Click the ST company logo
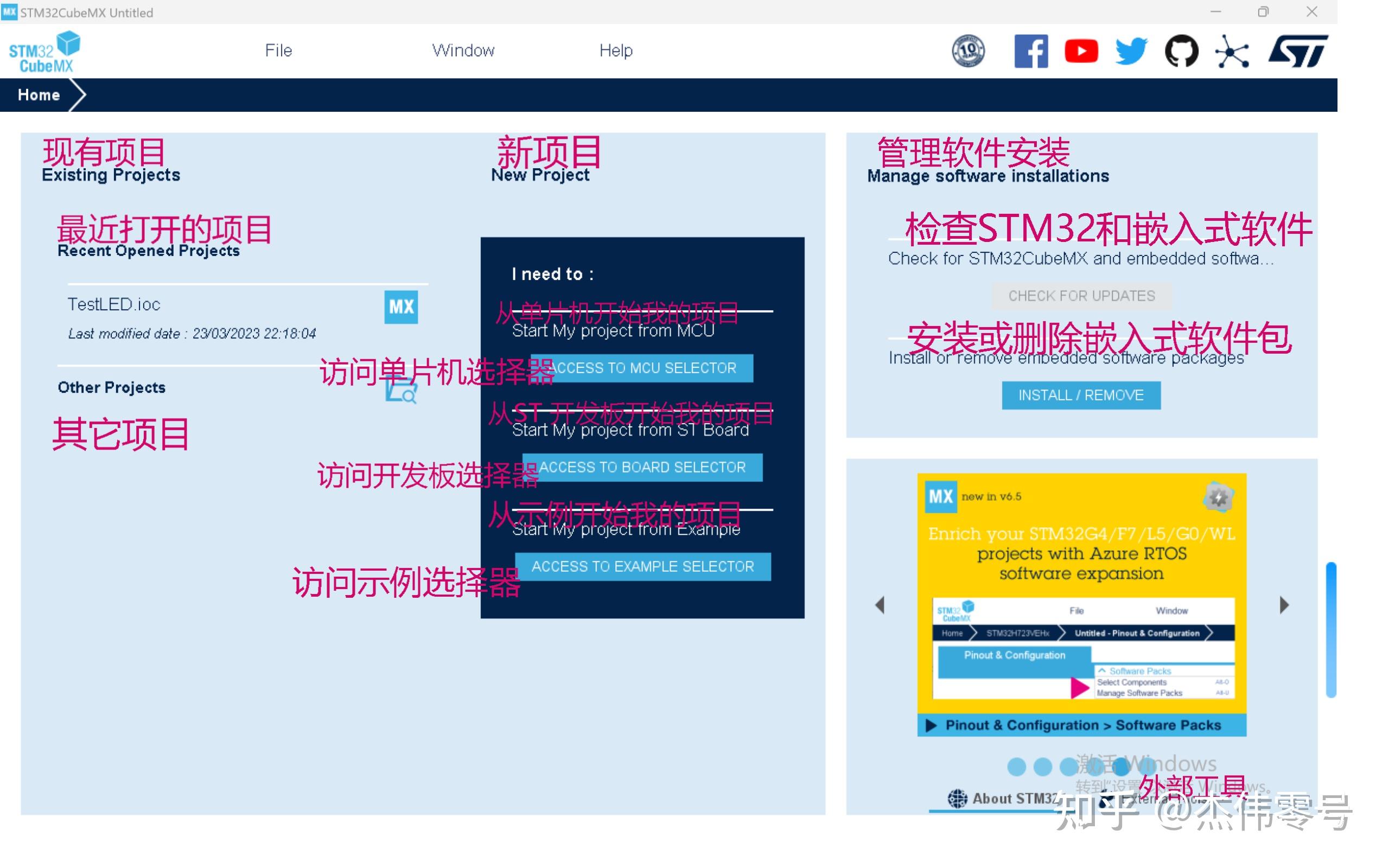The width and height of the screenshot is (1389, 868). [x=1298, y=51]
